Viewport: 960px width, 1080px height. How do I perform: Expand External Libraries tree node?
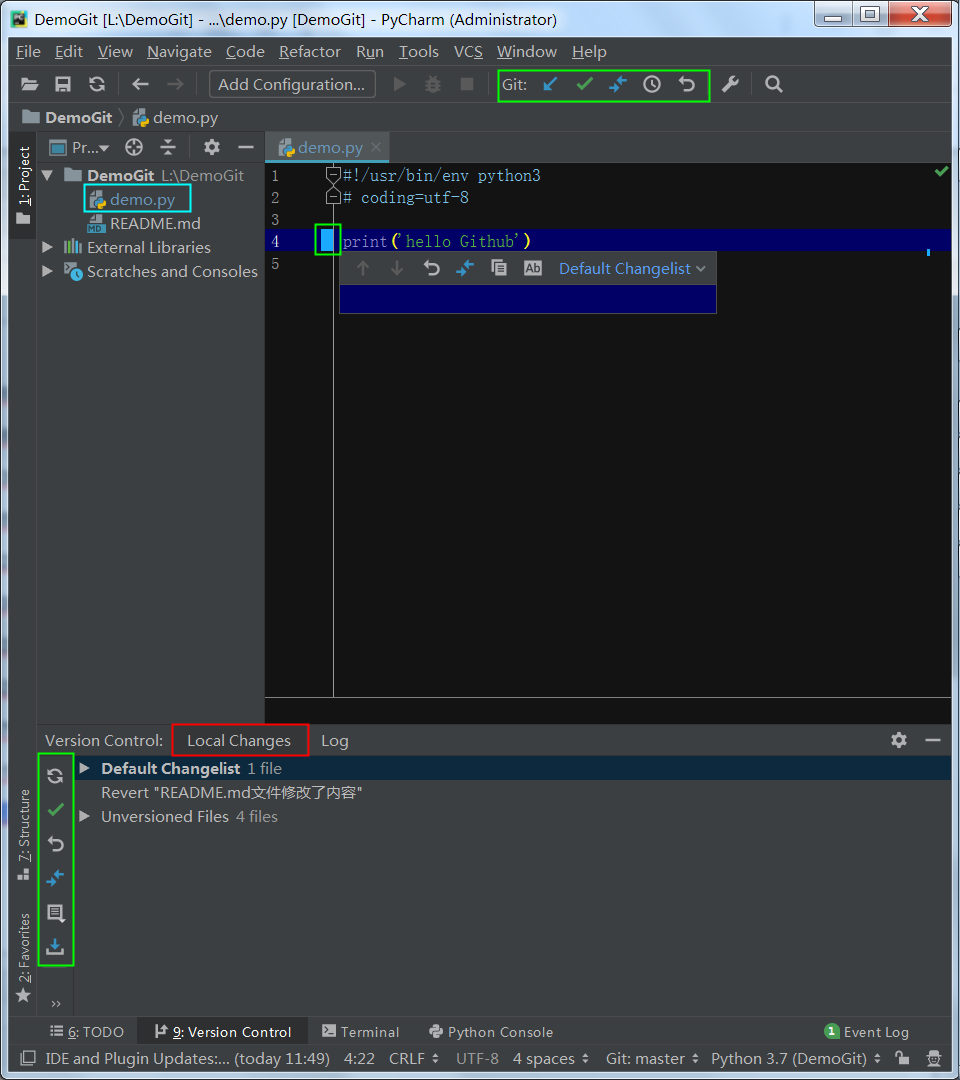click(x=48, y=247)
